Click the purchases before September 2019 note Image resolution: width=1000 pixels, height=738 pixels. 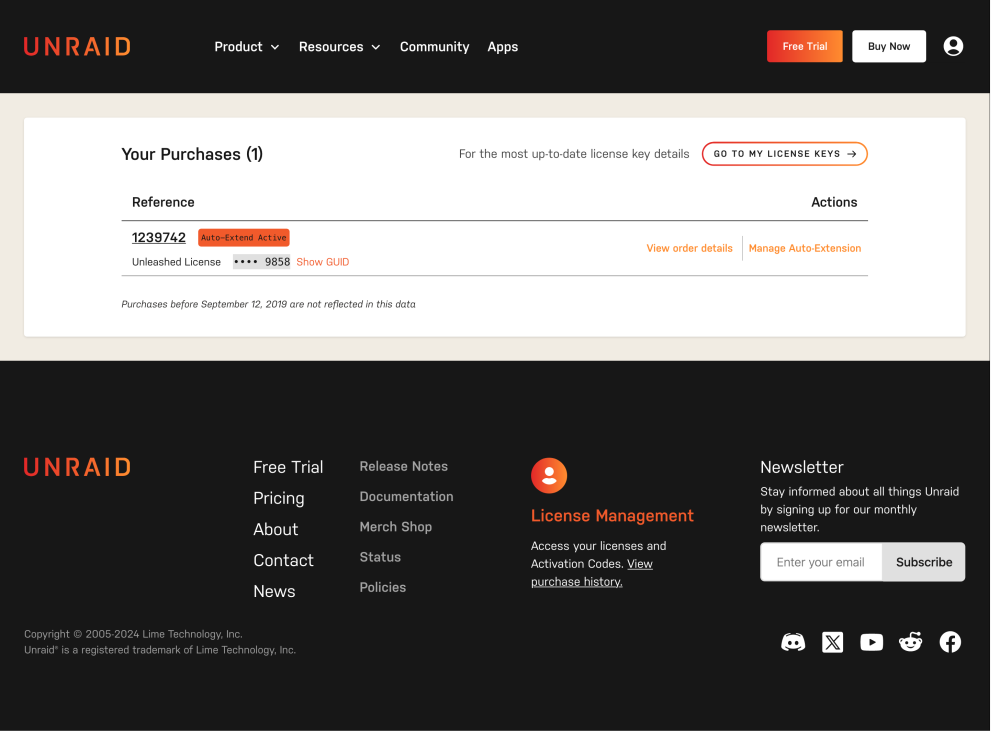[268, 304]
